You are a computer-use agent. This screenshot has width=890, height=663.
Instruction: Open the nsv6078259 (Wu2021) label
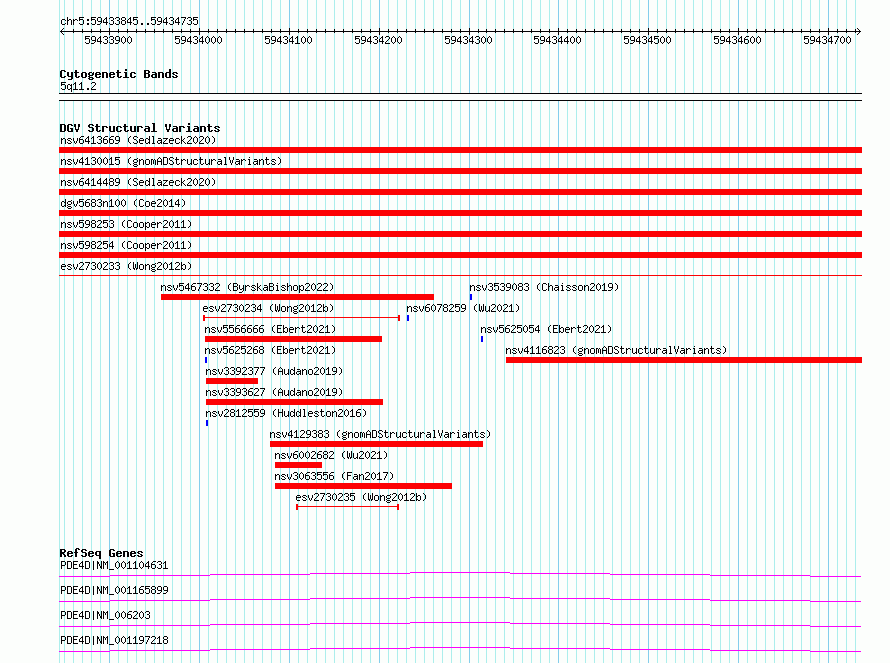(463, 308)
